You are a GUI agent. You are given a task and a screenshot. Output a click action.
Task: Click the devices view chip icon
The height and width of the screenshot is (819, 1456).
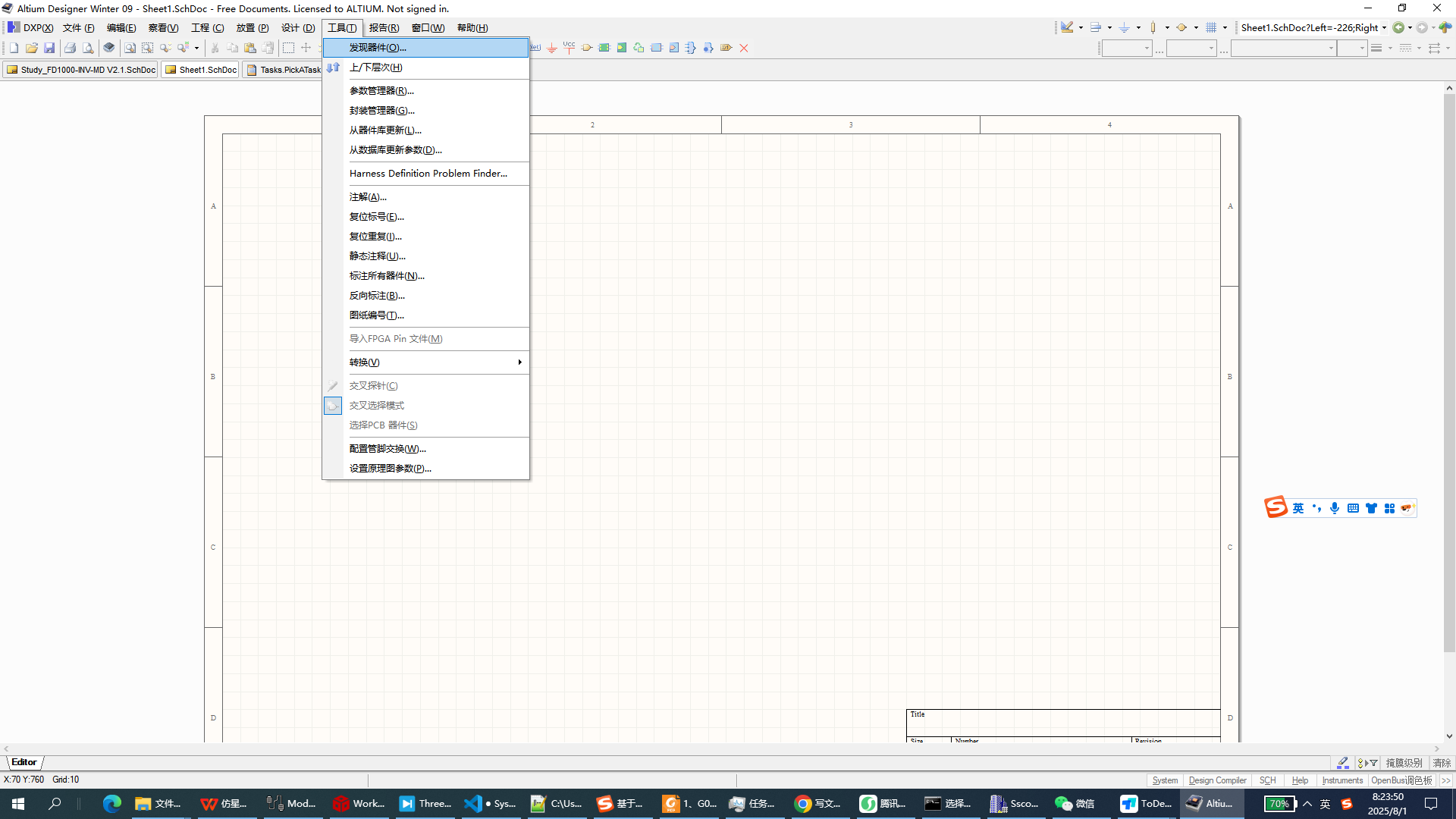point(109,48)
